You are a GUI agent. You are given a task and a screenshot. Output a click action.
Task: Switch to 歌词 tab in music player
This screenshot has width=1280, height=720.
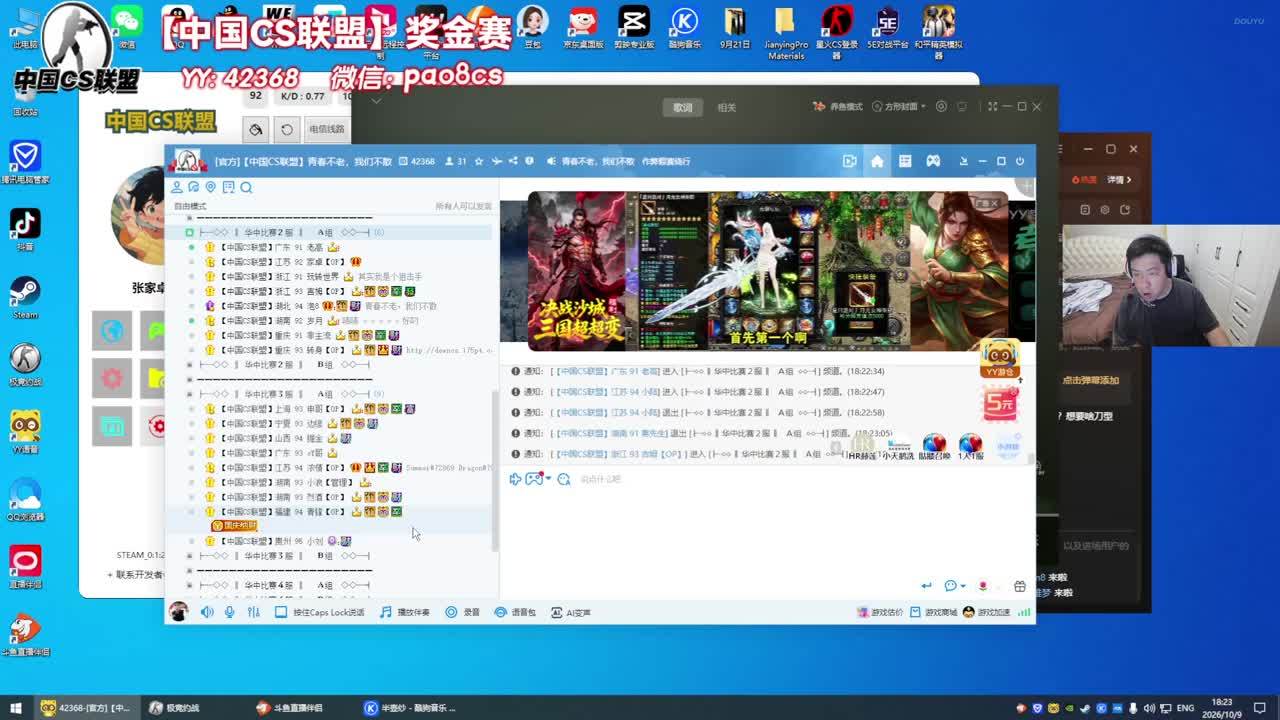(x=682, y=107)
